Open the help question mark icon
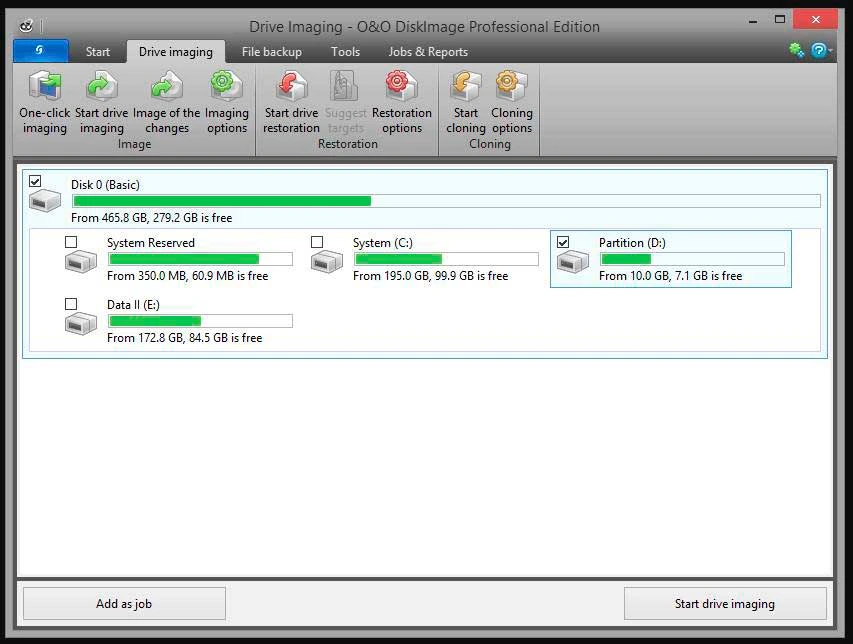The height and width of the screenshot is (644, 853). click(818, 51)
